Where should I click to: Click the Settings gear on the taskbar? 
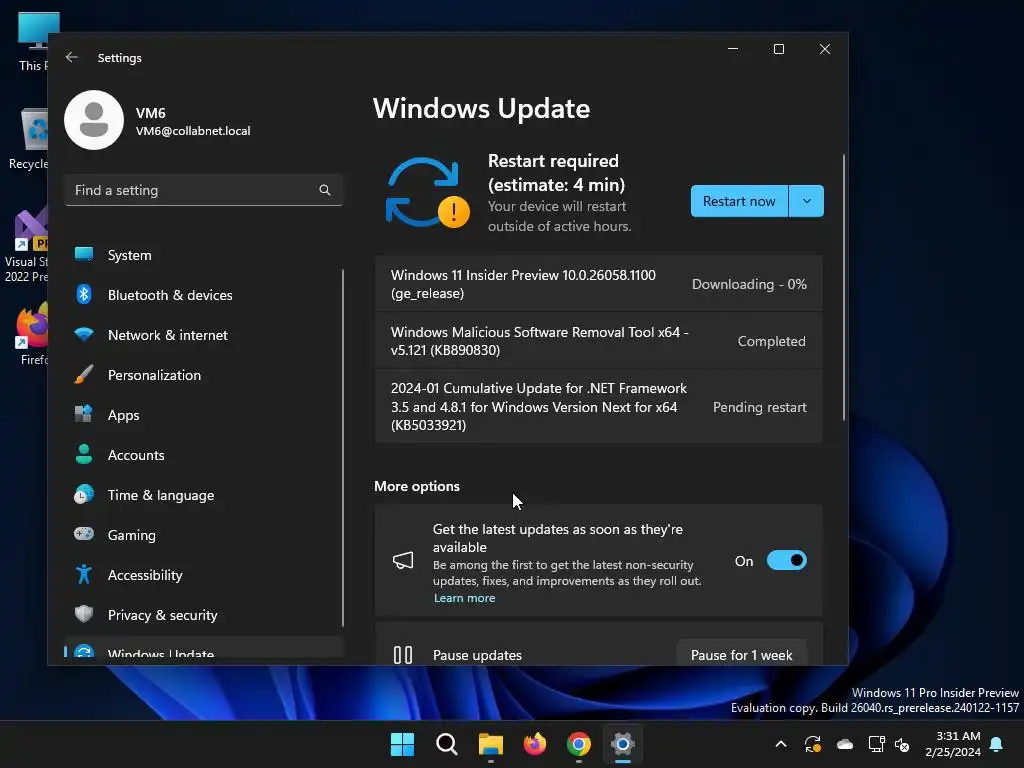[x=623, y=744]
